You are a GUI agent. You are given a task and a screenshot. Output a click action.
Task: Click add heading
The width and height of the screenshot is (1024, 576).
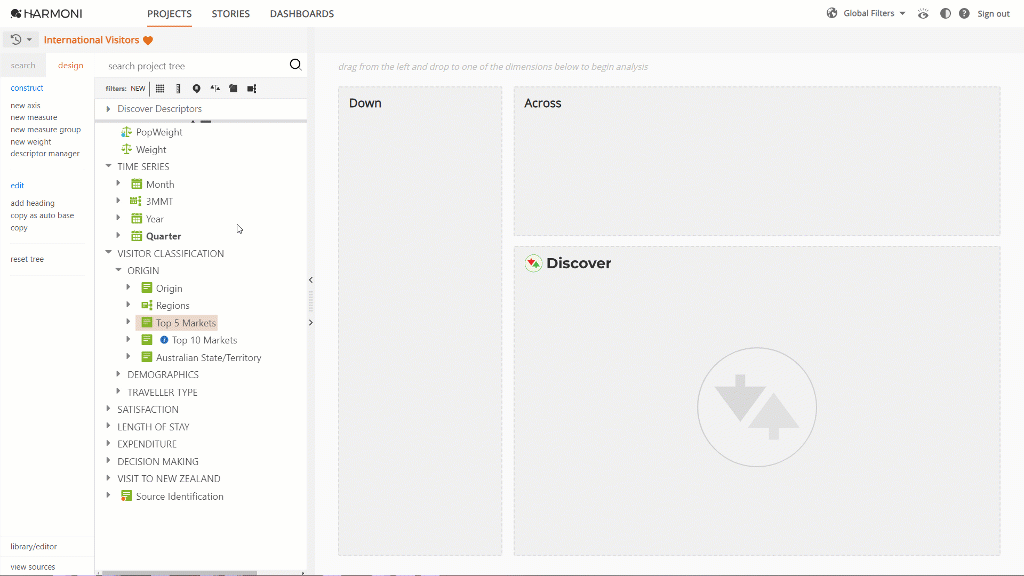point(33,203)
